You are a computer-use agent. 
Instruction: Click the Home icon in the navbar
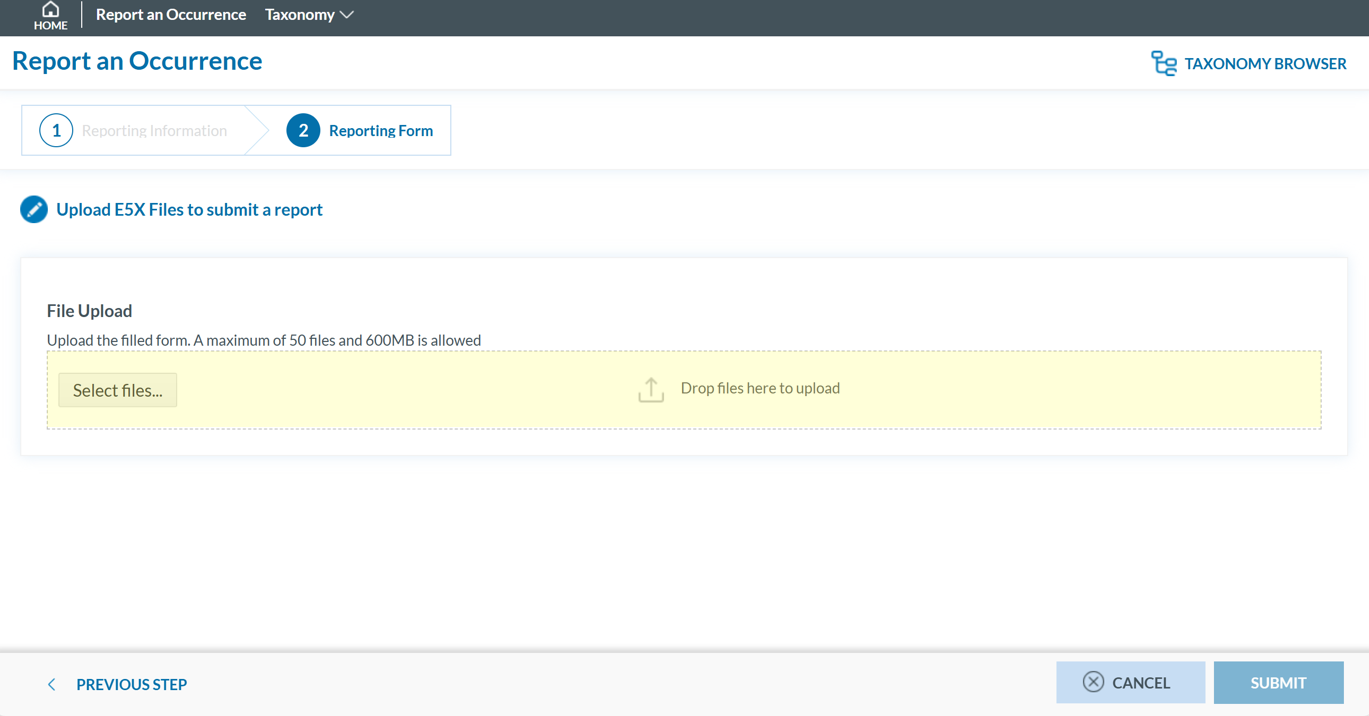50,11
